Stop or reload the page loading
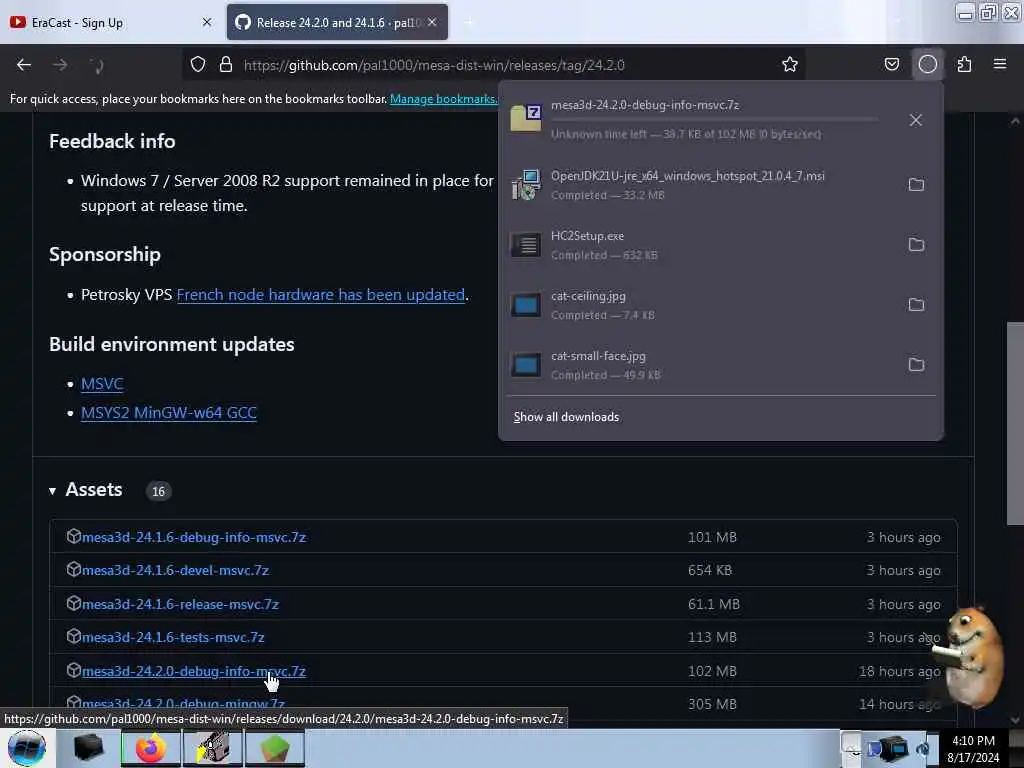The image size is (1024, 768). click(x=97, y=65)
